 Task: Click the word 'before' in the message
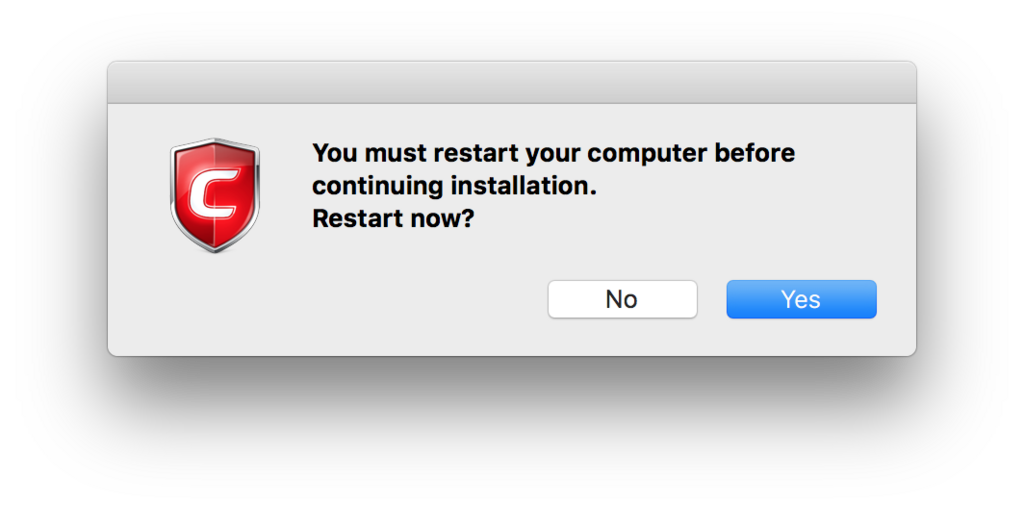755,153
